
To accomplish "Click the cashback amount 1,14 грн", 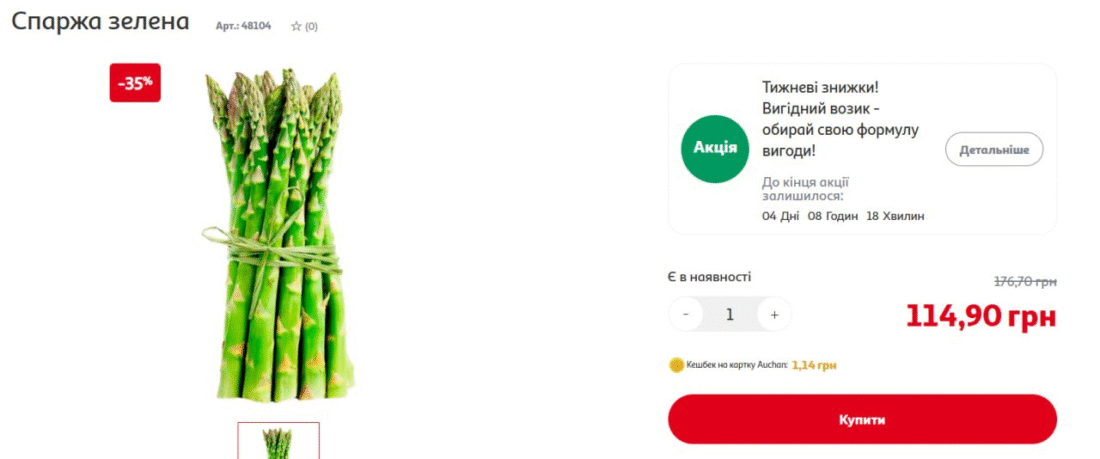I will click(x=814, y=365).
